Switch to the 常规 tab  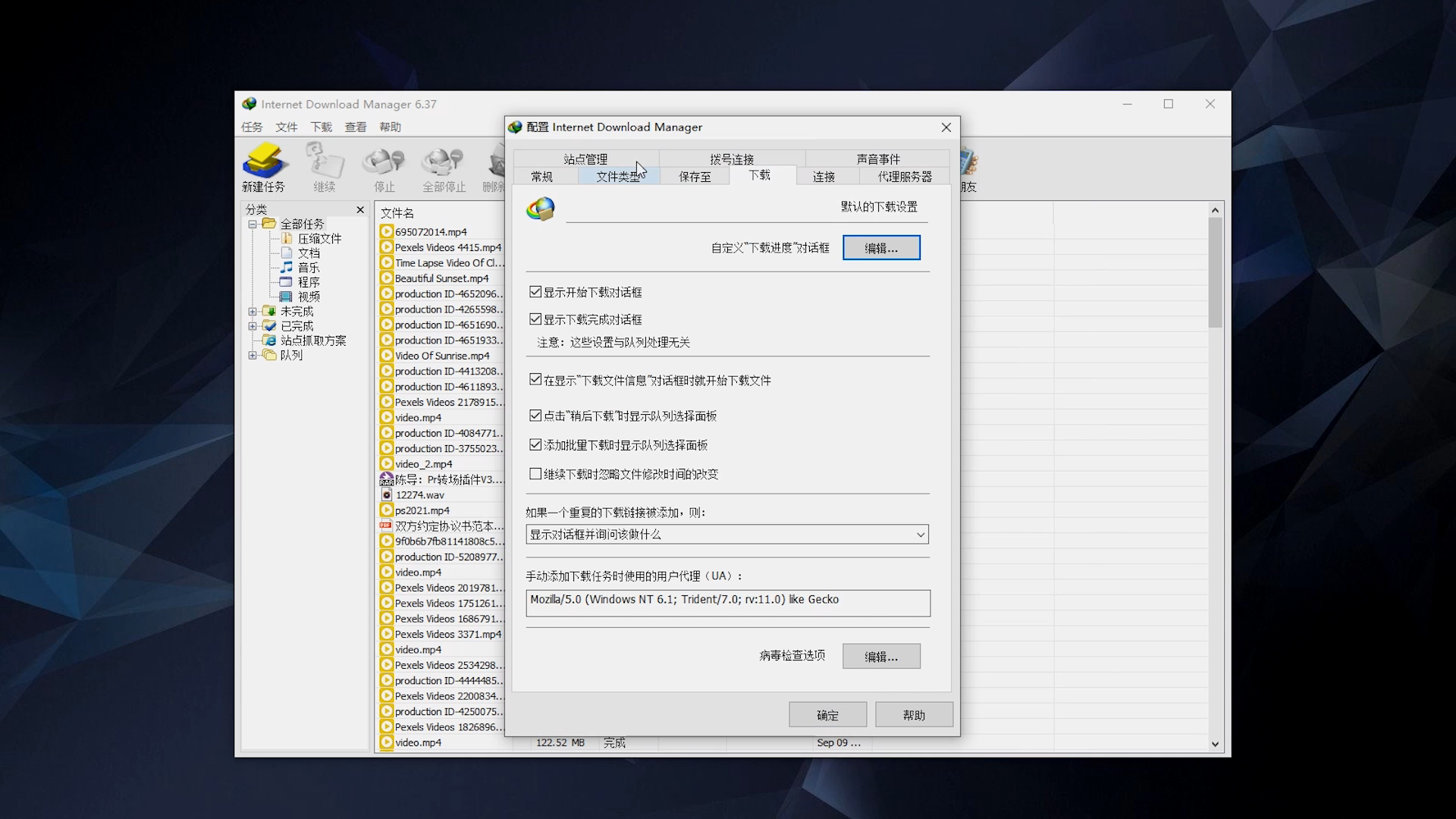click(541, 177)
